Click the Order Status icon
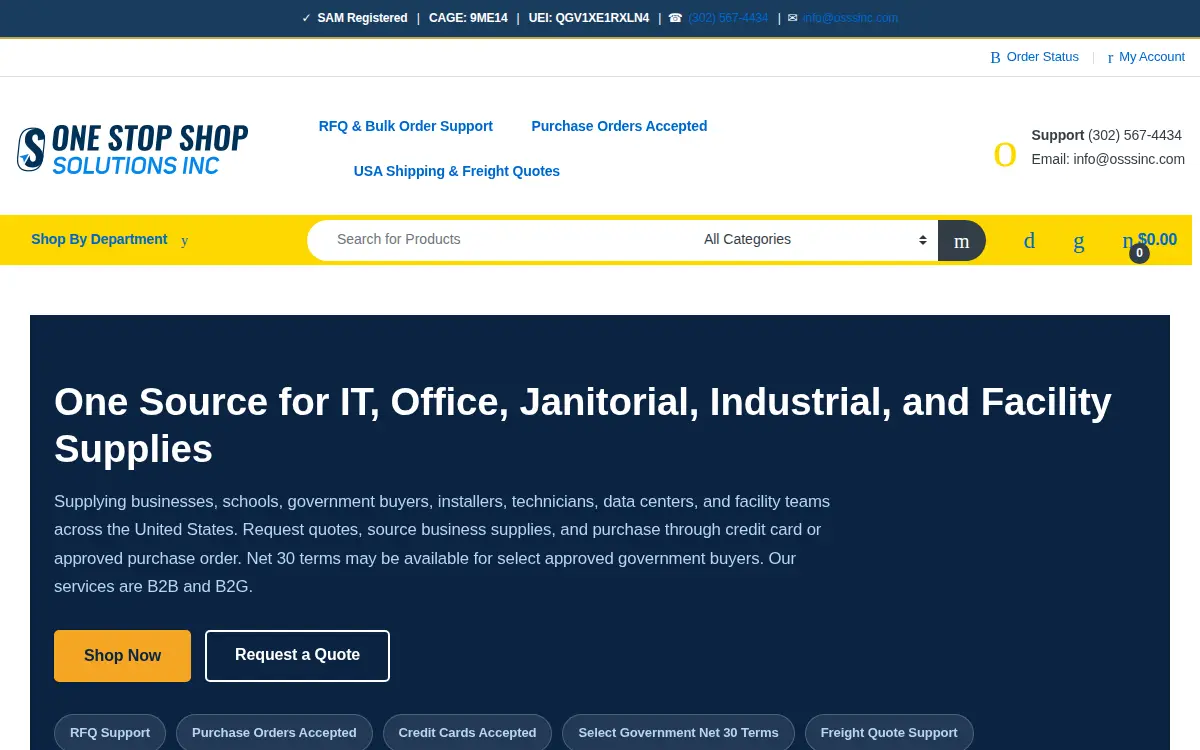The width and height of the screenshot is (1200, 750). (995, 57)
